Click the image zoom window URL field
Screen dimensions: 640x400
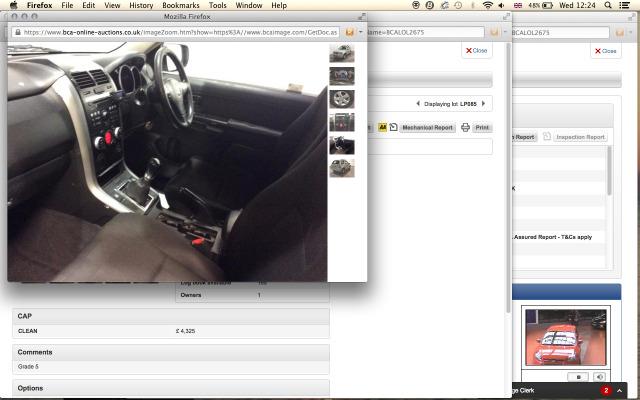(x=176, y=32)
